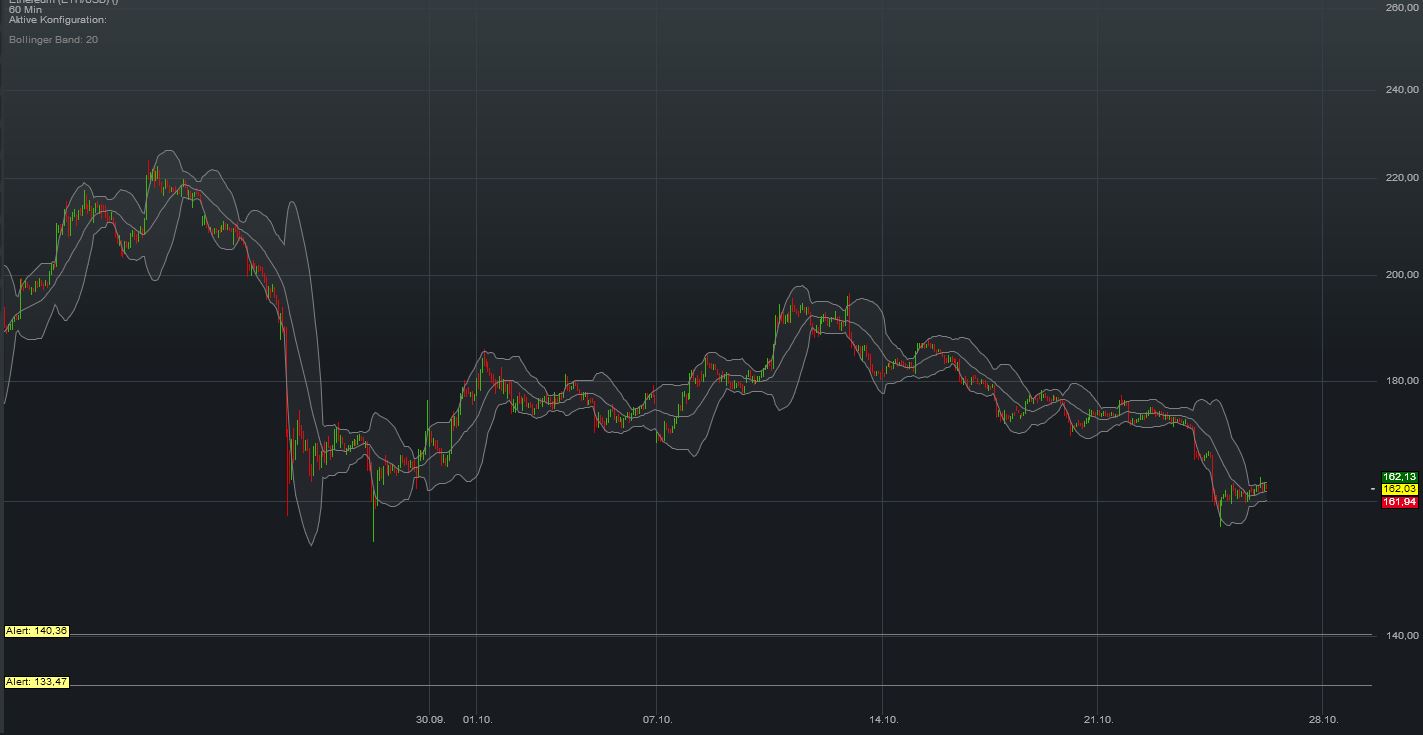This screenshot has height=735, width=1423.
Task: Click the 240,00 price axis label
Action: click(1402, 90)
